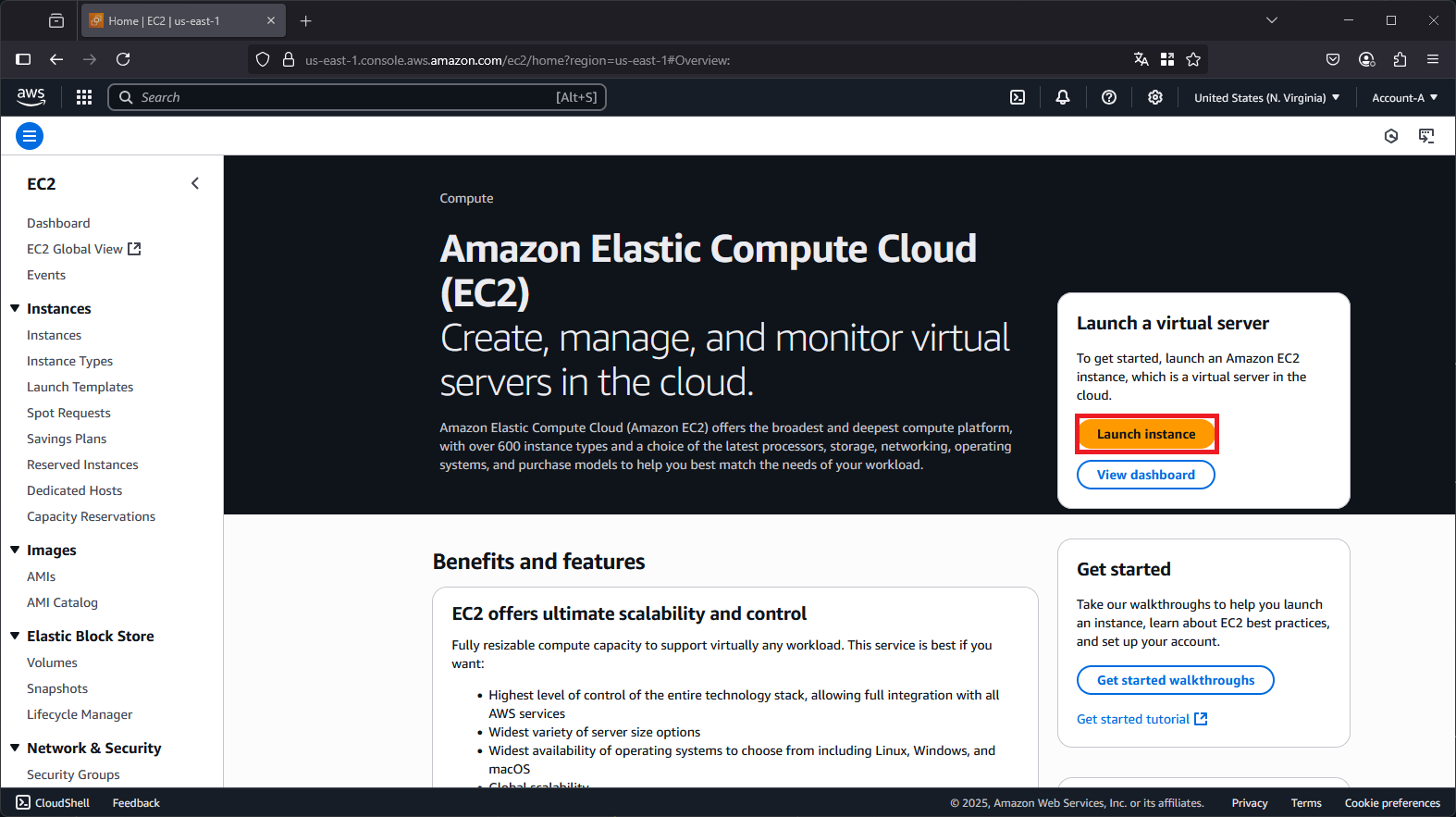Open the help question mark menu

pos(1109,97)
